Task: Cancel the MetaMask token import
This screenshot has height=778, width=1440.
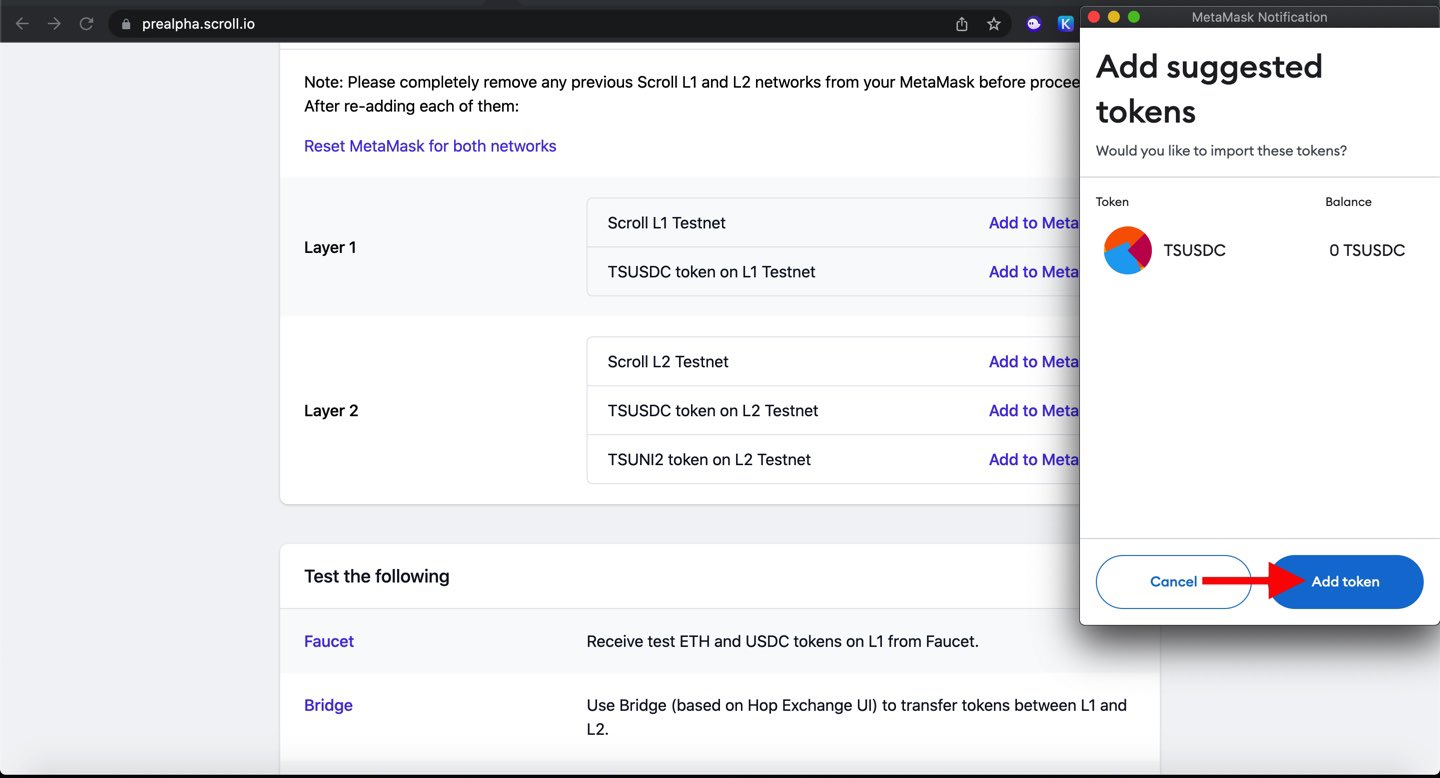Action: tap(1173, 581)
